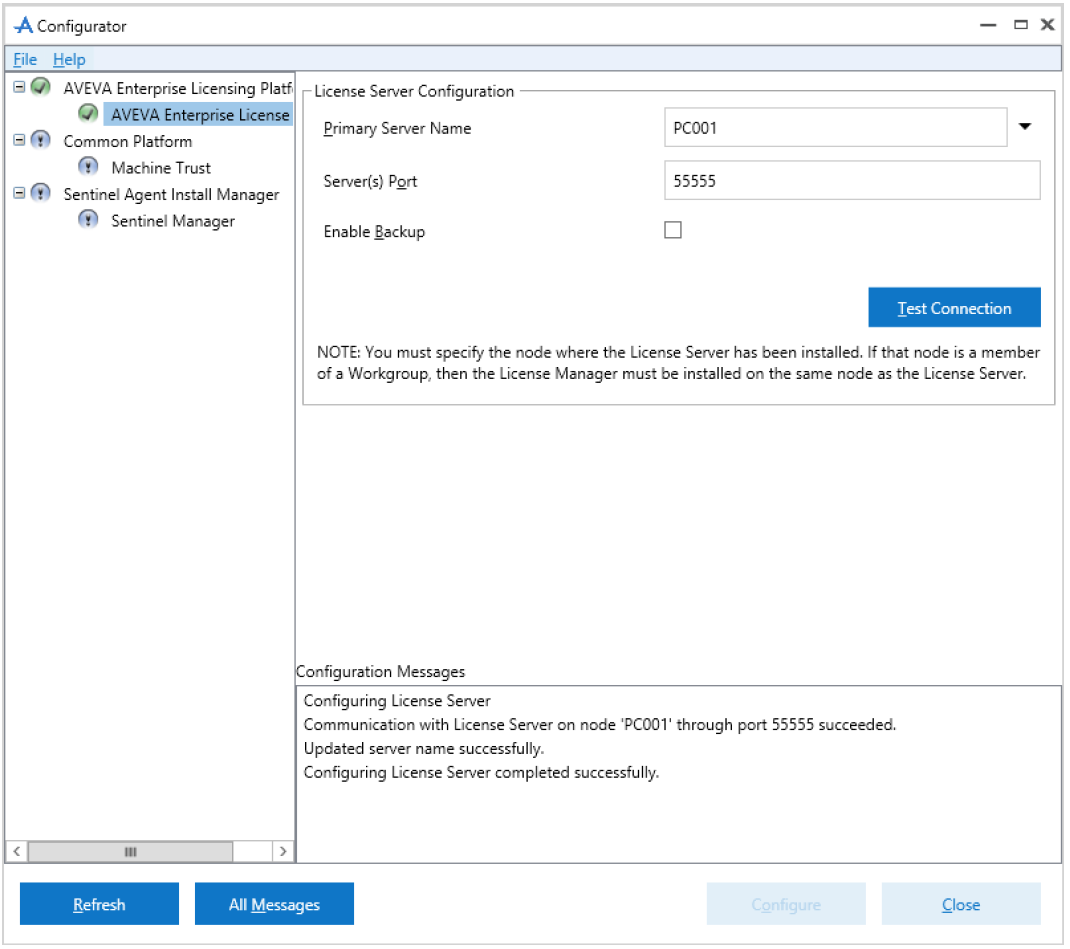Click the Test Connection button
This screenshot has height=949, width=1070.
956,308
